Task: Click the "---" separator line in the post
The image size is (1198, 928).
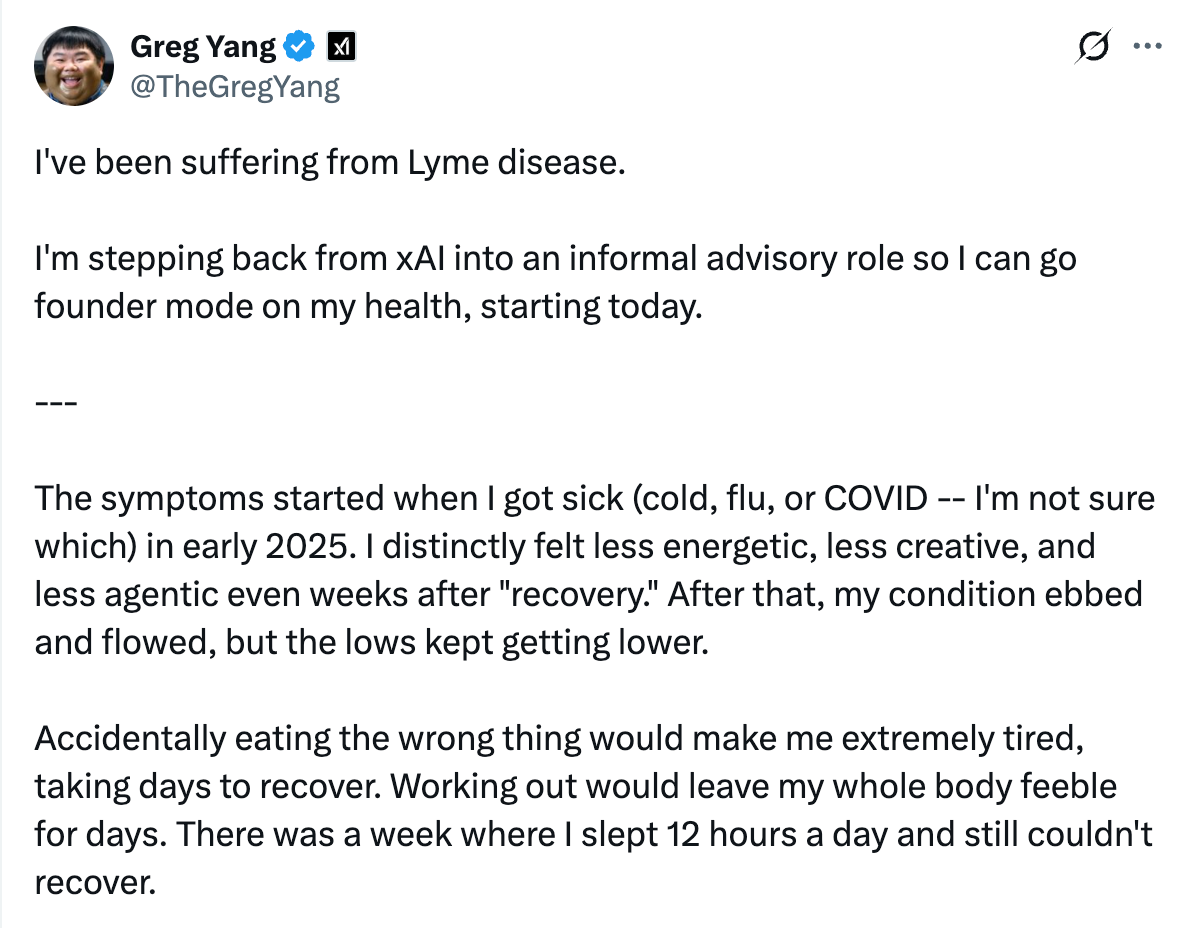Action: [x=50, y=402]
